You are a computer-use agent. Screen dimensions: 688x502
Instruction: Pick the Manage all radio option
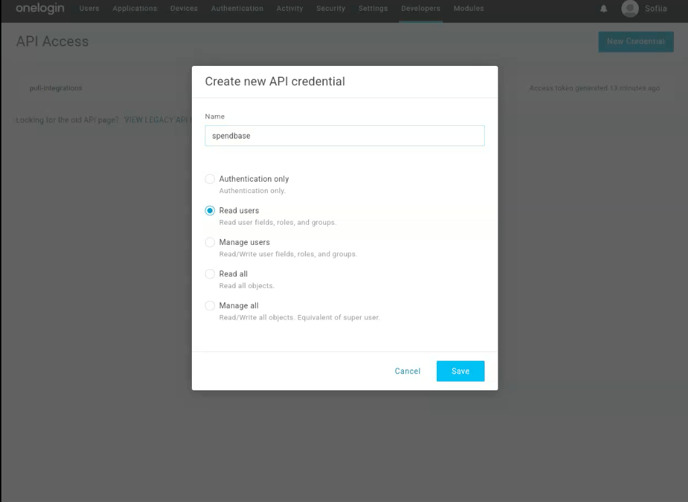click(210, 305)
